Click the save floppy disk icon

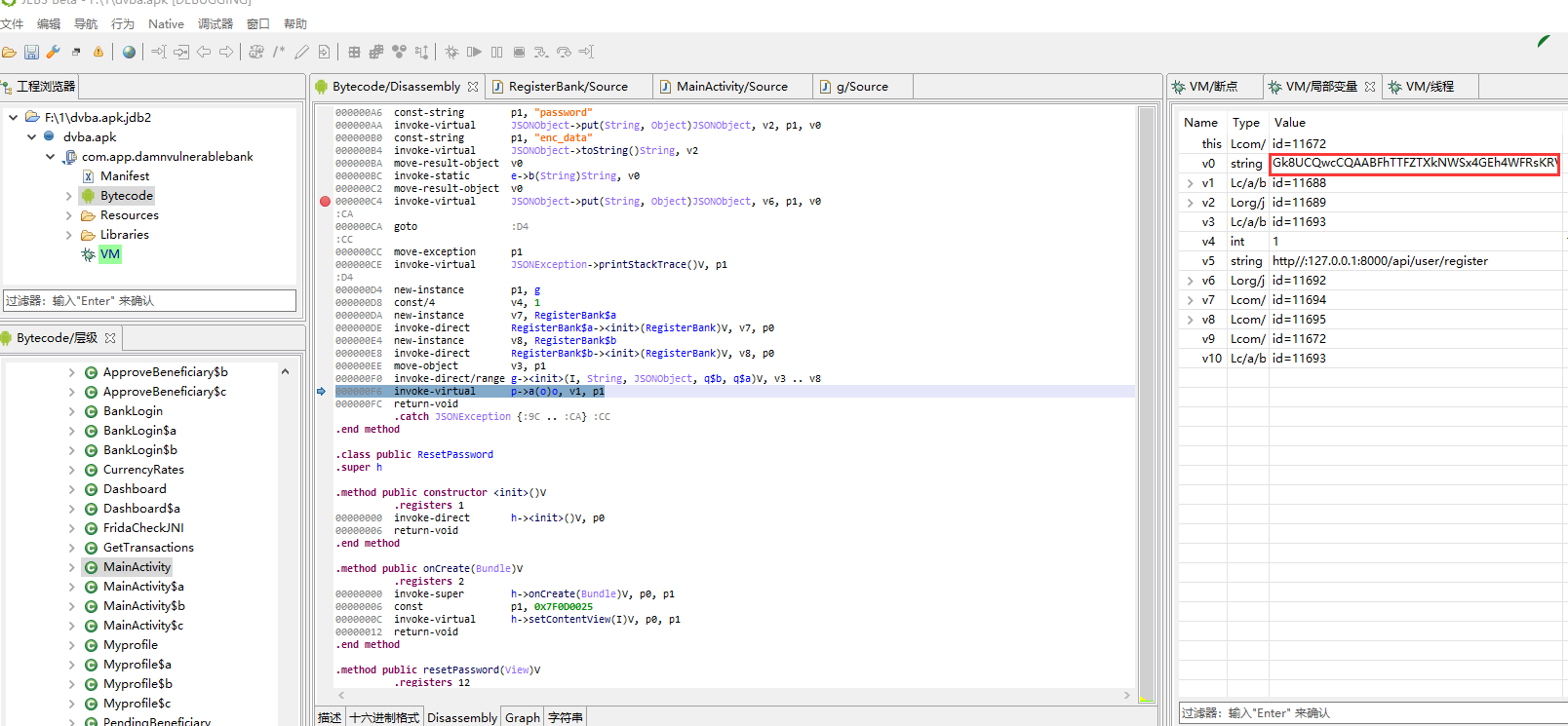(x=31, y=52)
